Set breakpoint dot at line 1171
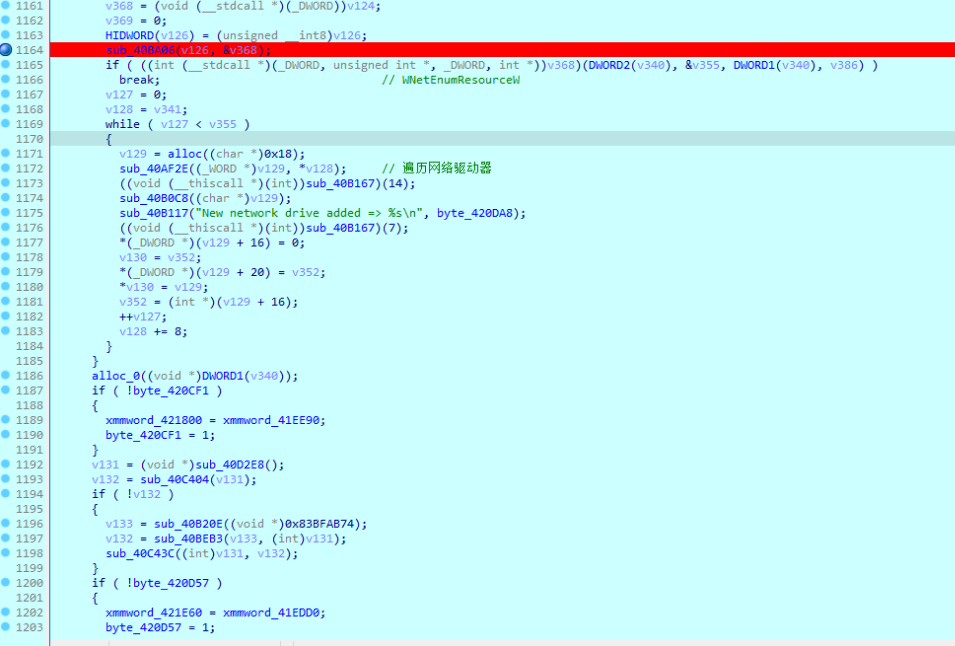The width and height of the screenshot is (955, 646). pyautogui.click(x=5, y=153)
